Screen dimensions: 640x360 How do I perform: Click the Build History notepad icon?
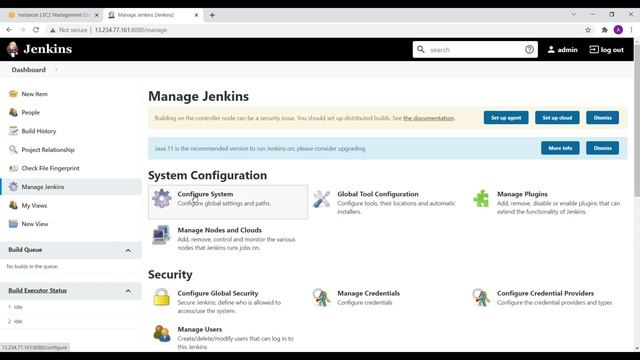(x=13, y=131)
